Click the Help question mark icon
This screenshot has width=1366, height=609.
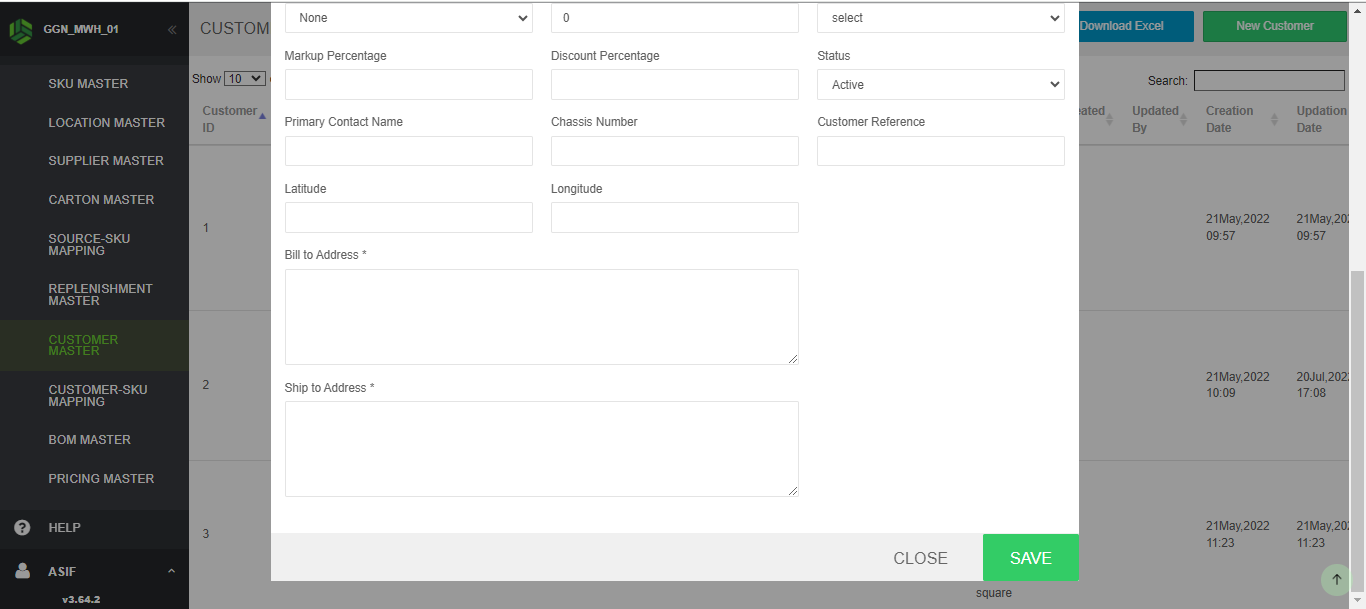tap(22, 528)
